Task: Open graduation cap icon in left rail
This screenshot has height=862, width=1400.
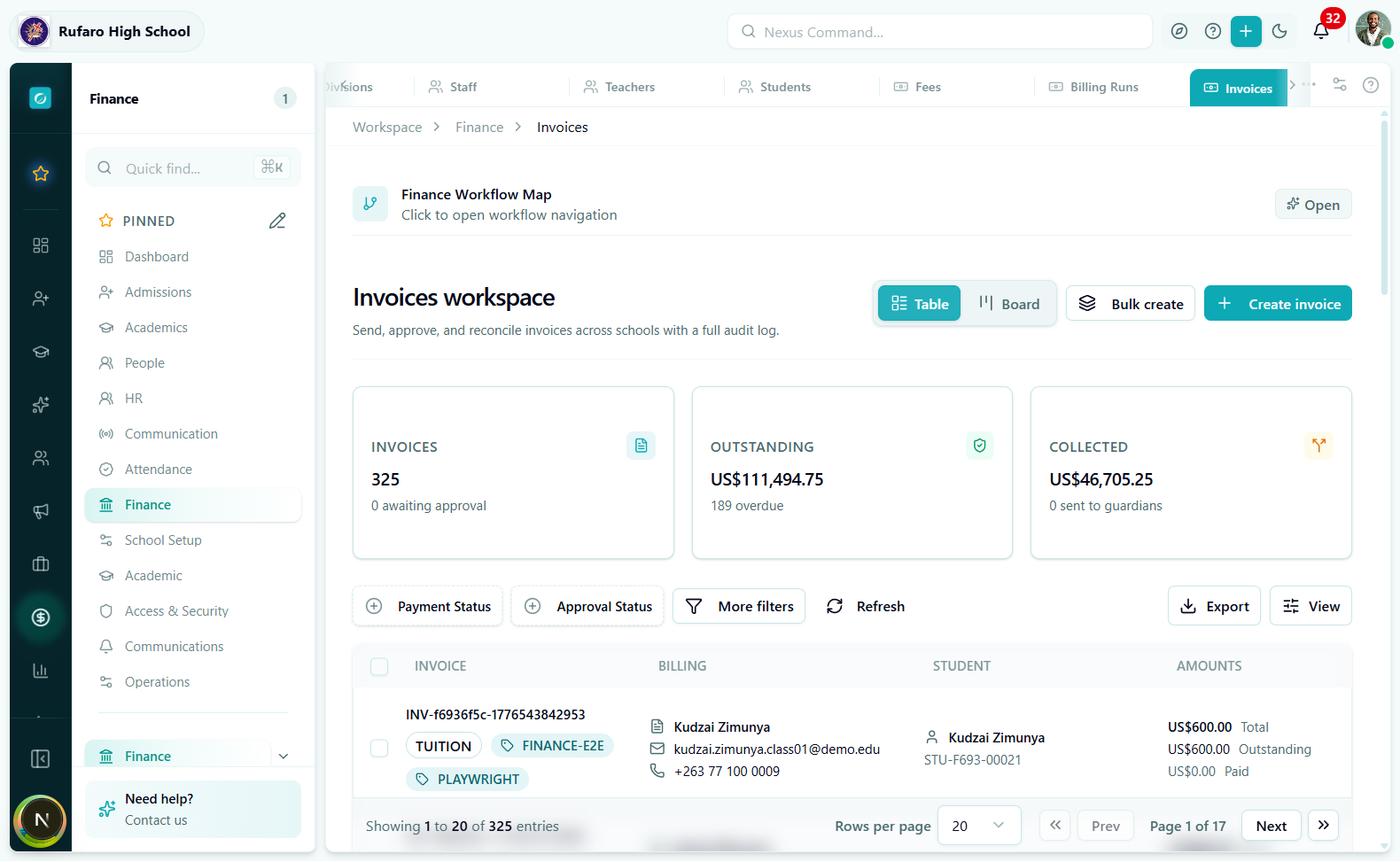Action: (x=41, y=352)
